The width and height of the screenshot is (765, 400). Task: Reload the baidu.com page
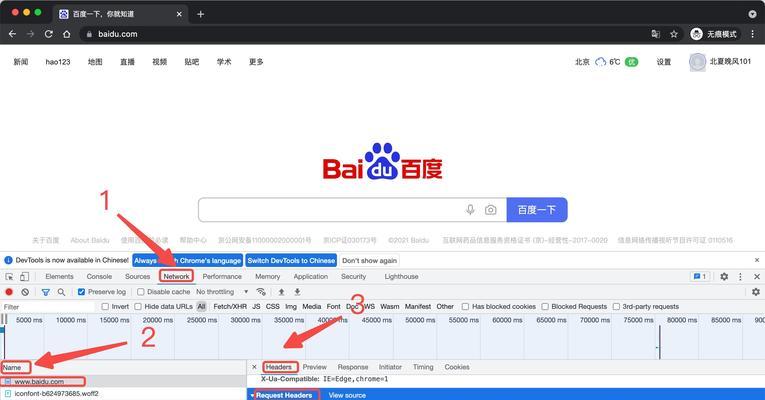pos(48,34)
